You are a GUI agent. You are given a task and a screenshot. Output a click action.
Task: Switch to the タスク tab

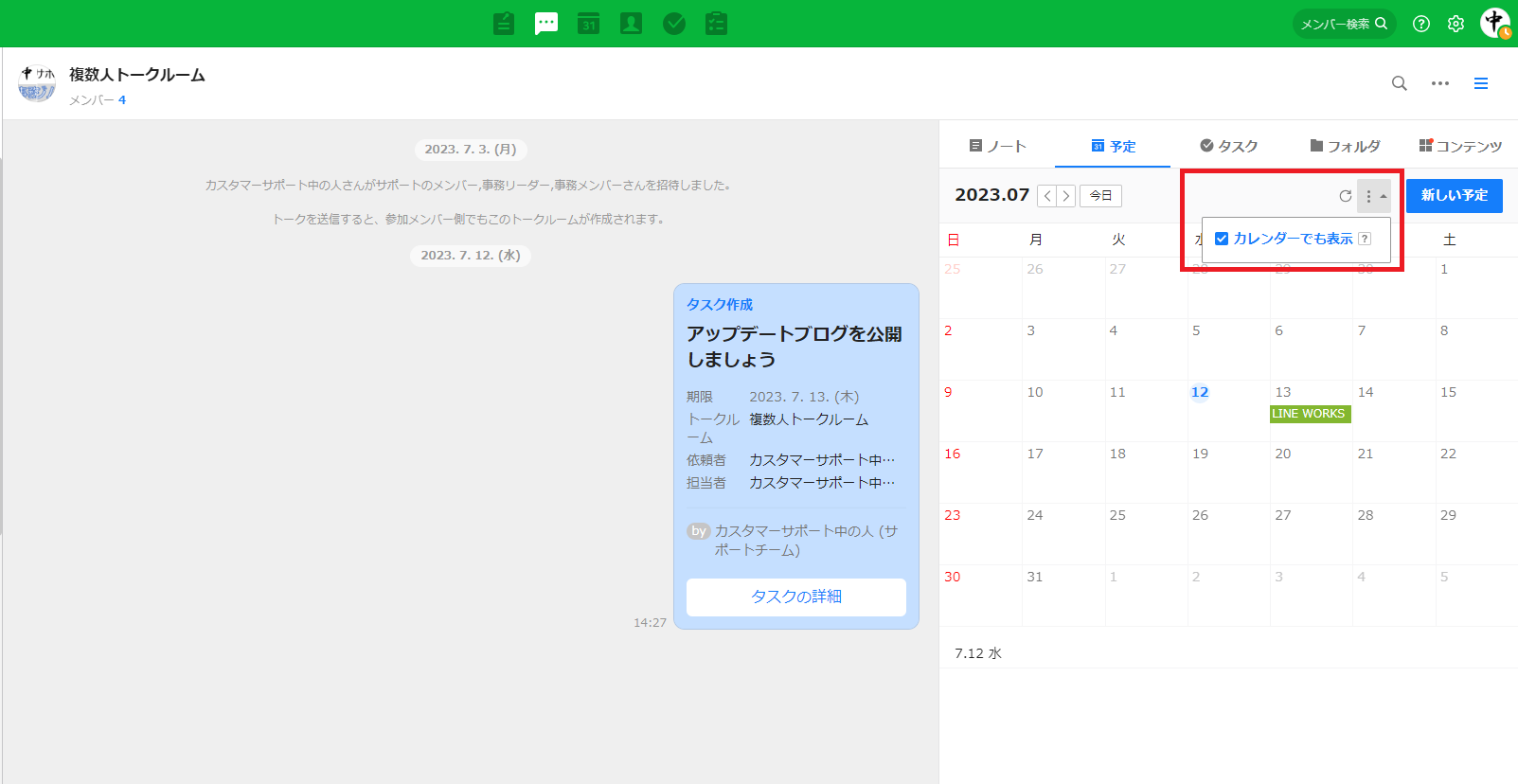click(x=1228, y=146)
